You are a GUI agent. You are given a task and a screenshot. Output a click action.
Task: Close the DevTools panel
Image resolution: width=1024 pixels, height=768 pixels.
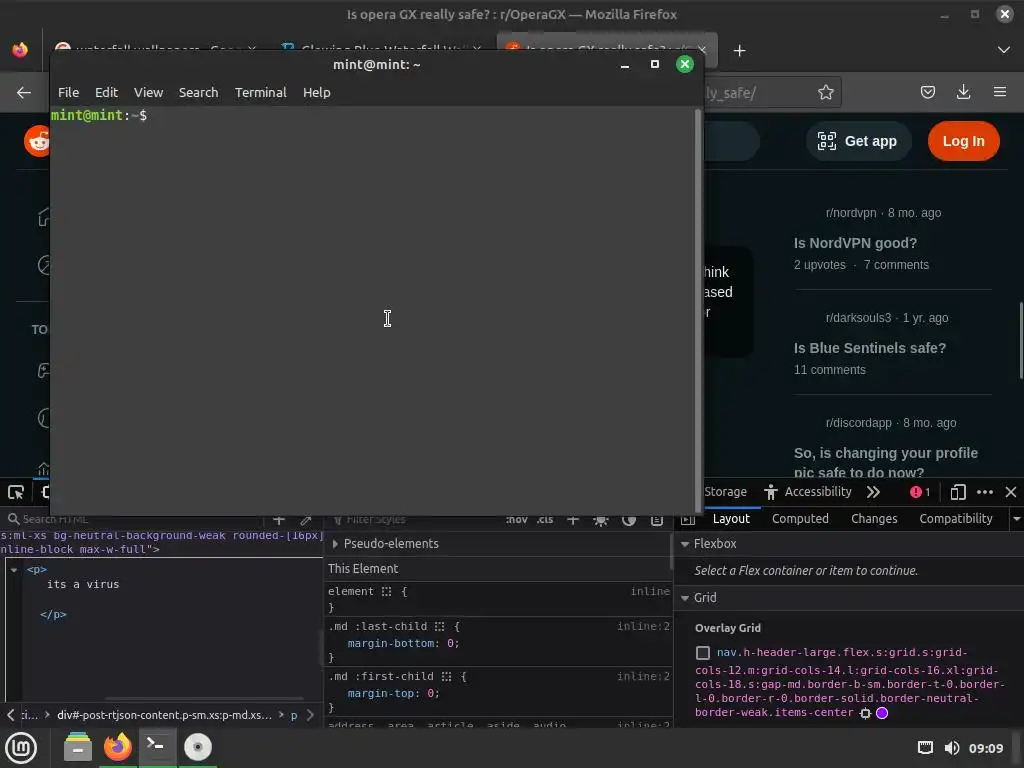[x=1010, y=492]
